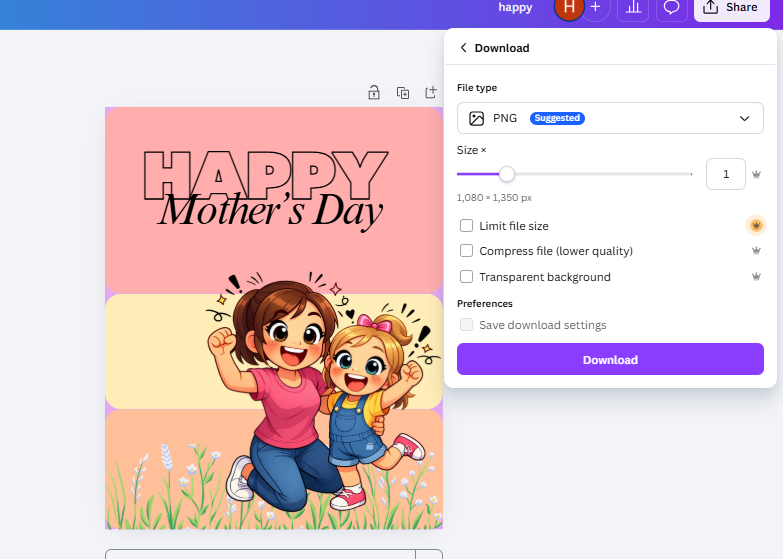783x559 pixels.
Task: Click the lock page icon above canvas
Action: coord(373,93)
